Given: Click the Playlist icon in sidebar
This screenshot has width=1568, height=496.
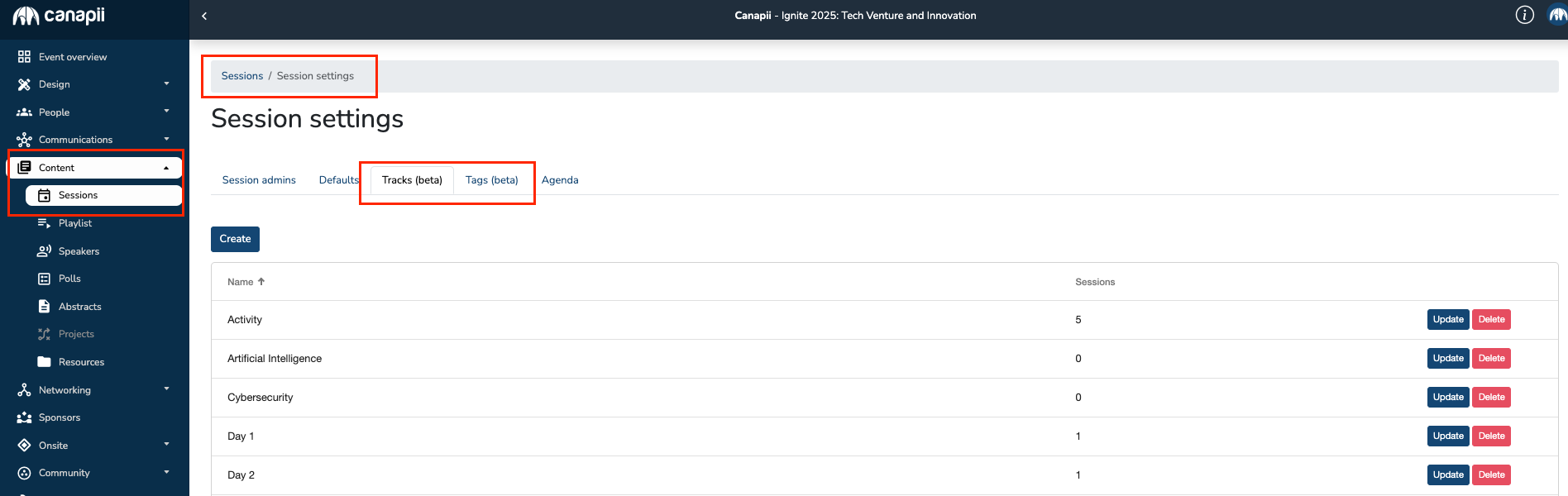Looking at the screenshot, I should pyautogui.click(x=44, y=223).
